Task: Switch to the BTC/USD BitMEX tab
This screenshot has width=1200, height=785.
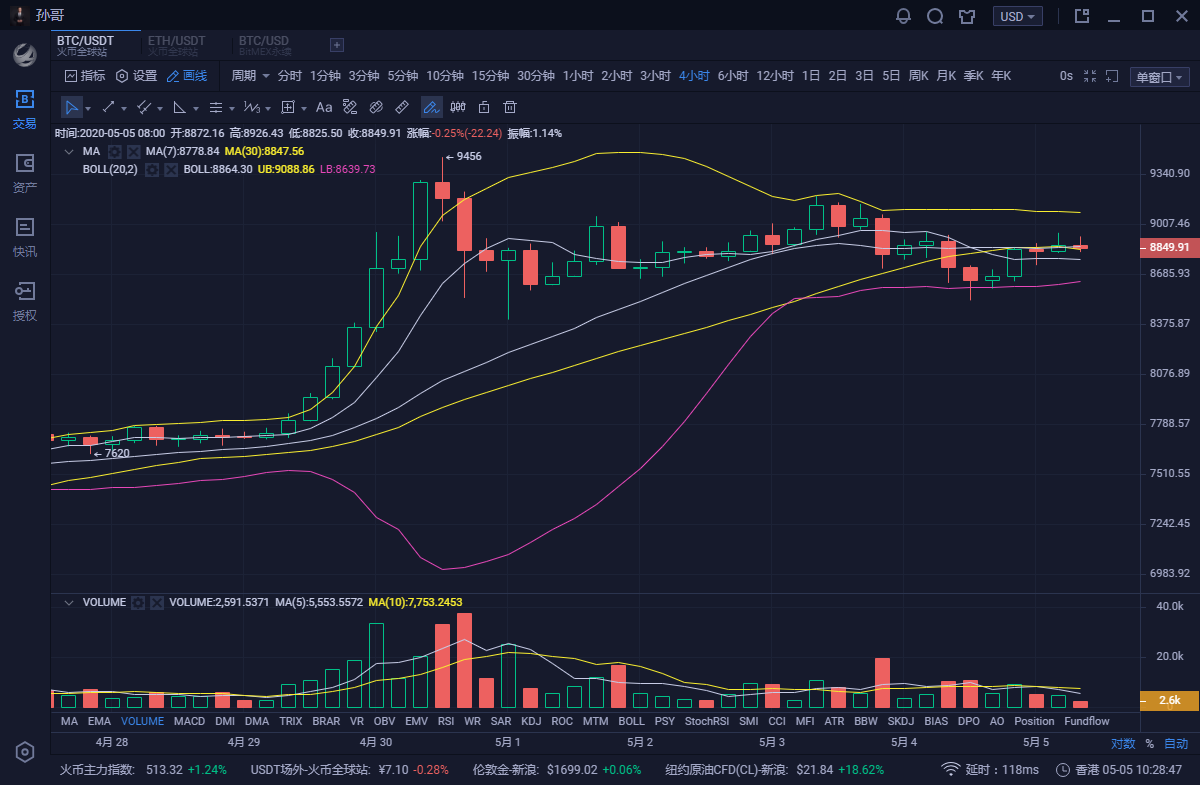Action: pos(265,45)
